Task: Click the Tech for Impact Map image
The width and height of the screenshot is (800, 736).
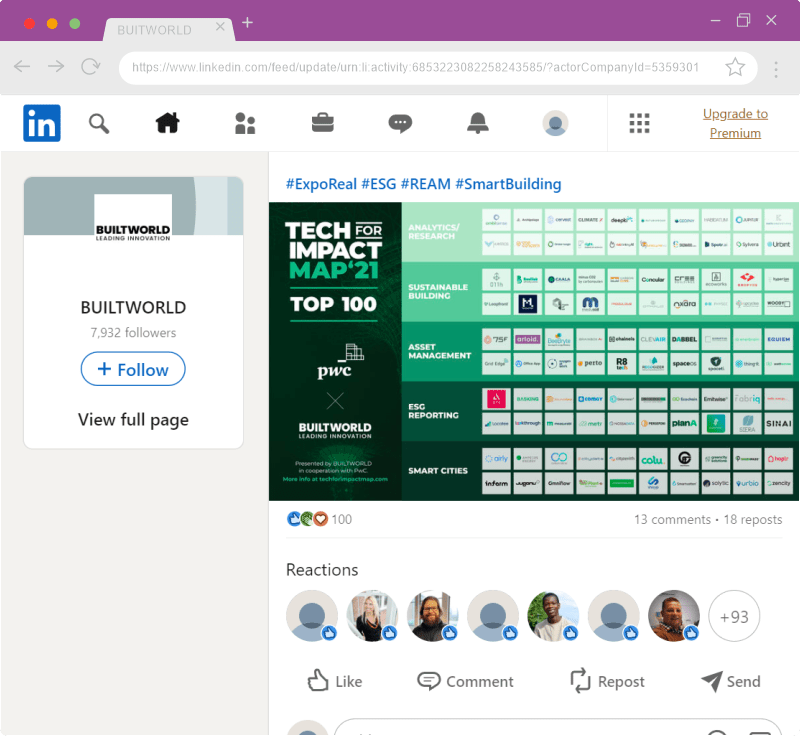Action: pyautogui.click(x=533, y=351)
